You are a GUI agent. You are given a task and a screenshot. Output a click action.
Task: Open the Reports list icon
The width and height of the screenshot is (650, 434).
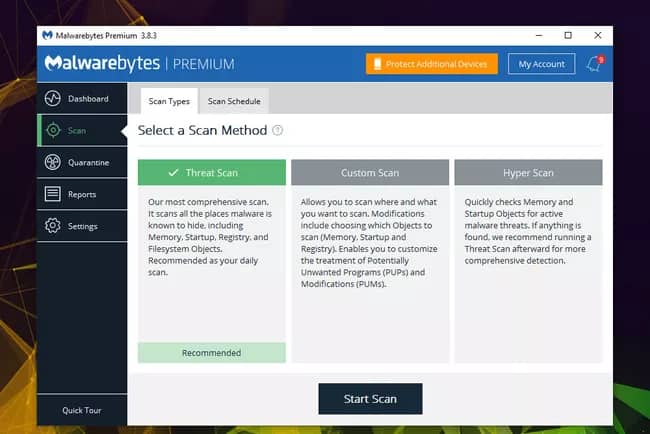tap(53, 194)
